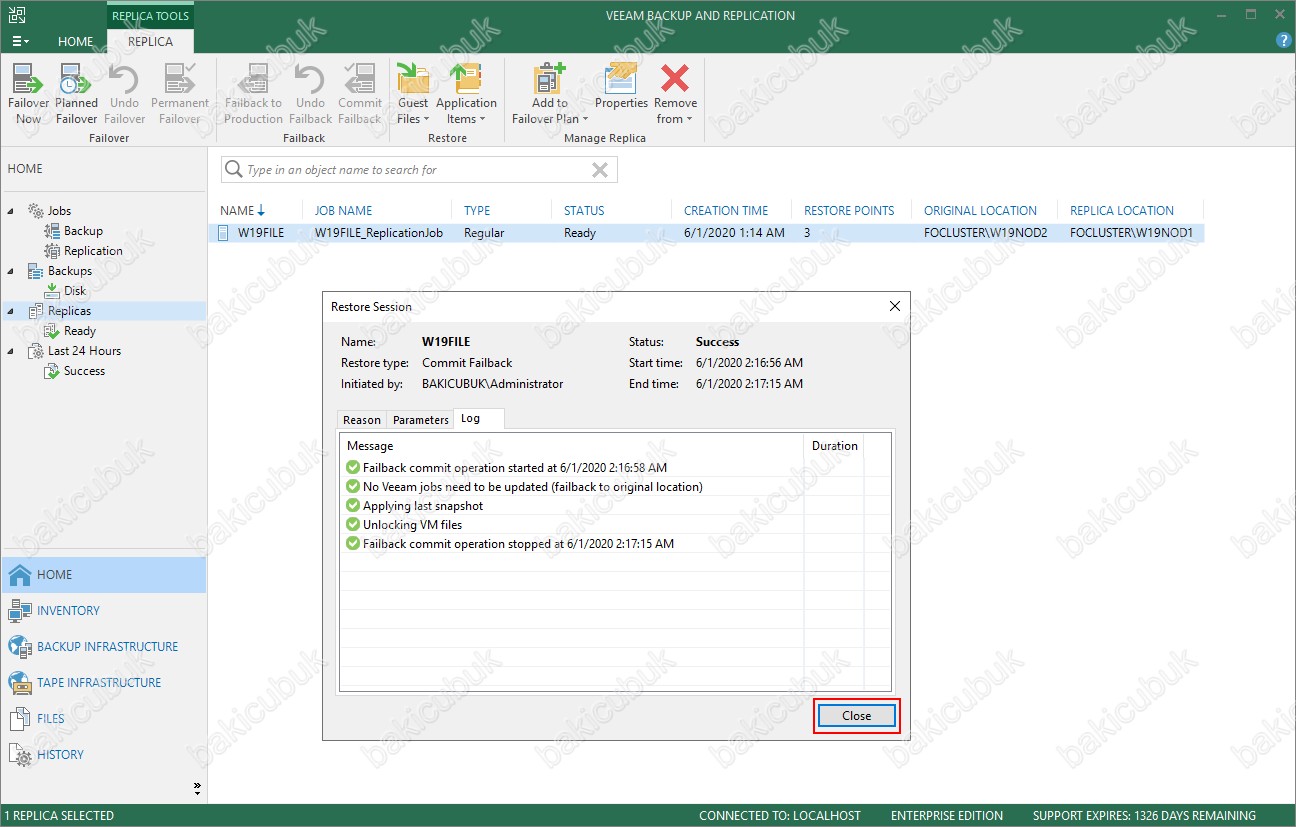Sort by REPLICA LOCATION column header

pyautogui.click(x=1122, y=210)
